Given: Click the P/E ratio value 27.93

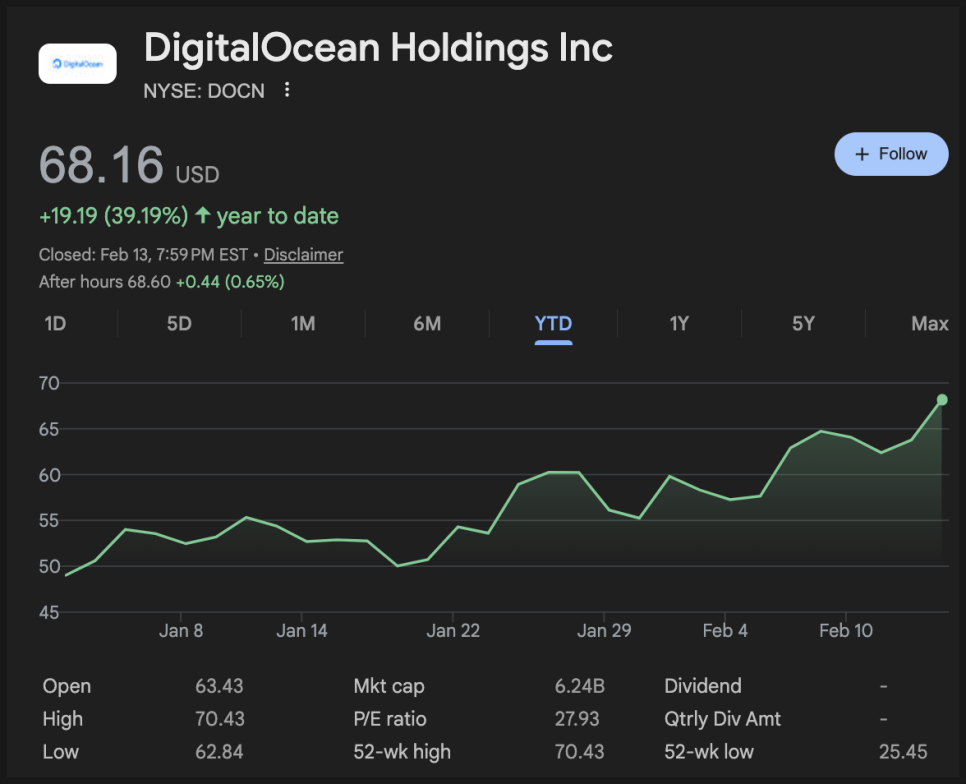Looking at the screenshot, I should [x=577, y=719].
